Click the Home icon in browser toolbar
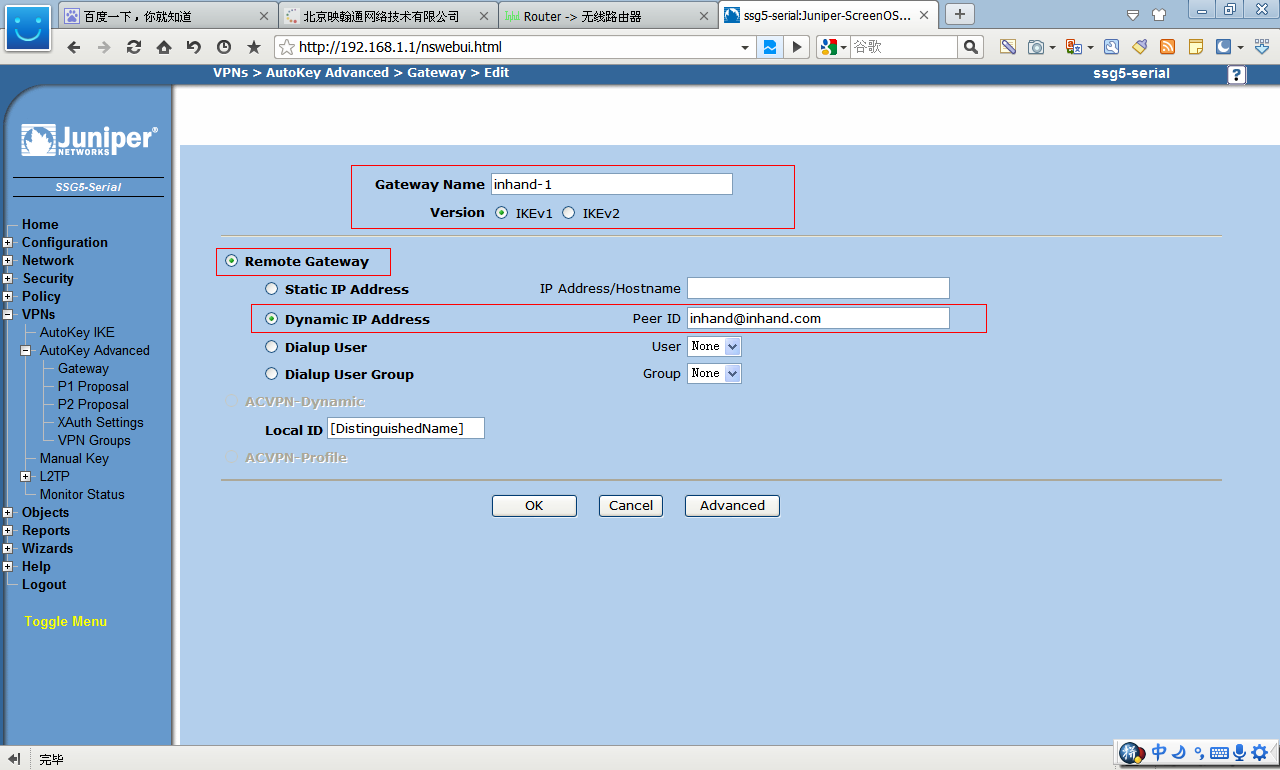The width and height of the screenshot is (1280, 770). 164,47
